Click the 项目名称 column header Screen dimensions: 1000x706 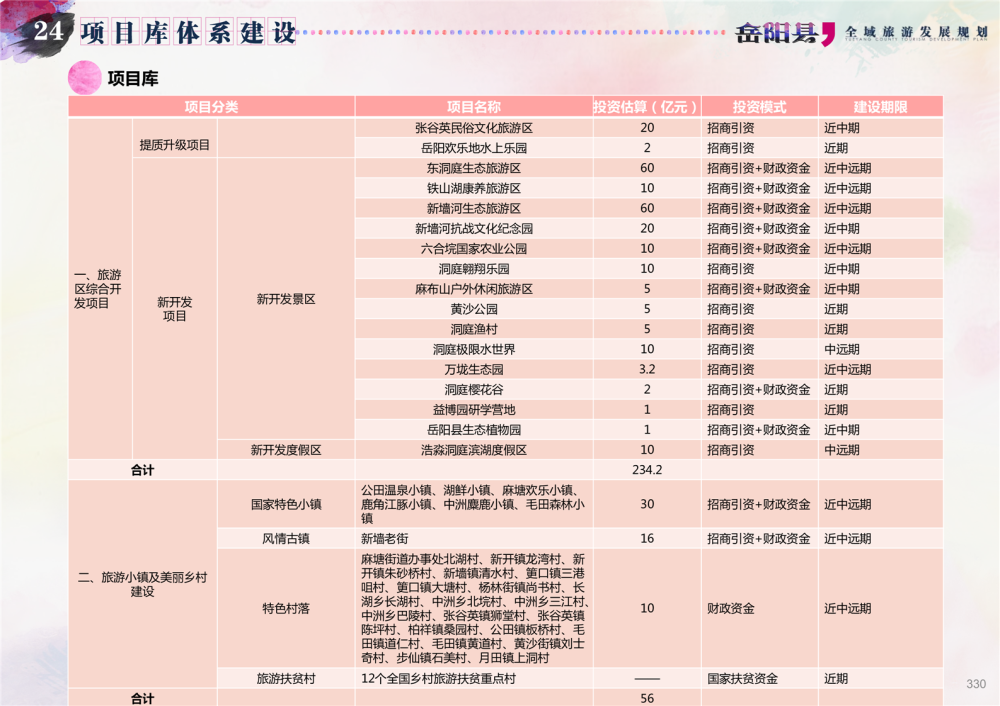coord(473,107)
